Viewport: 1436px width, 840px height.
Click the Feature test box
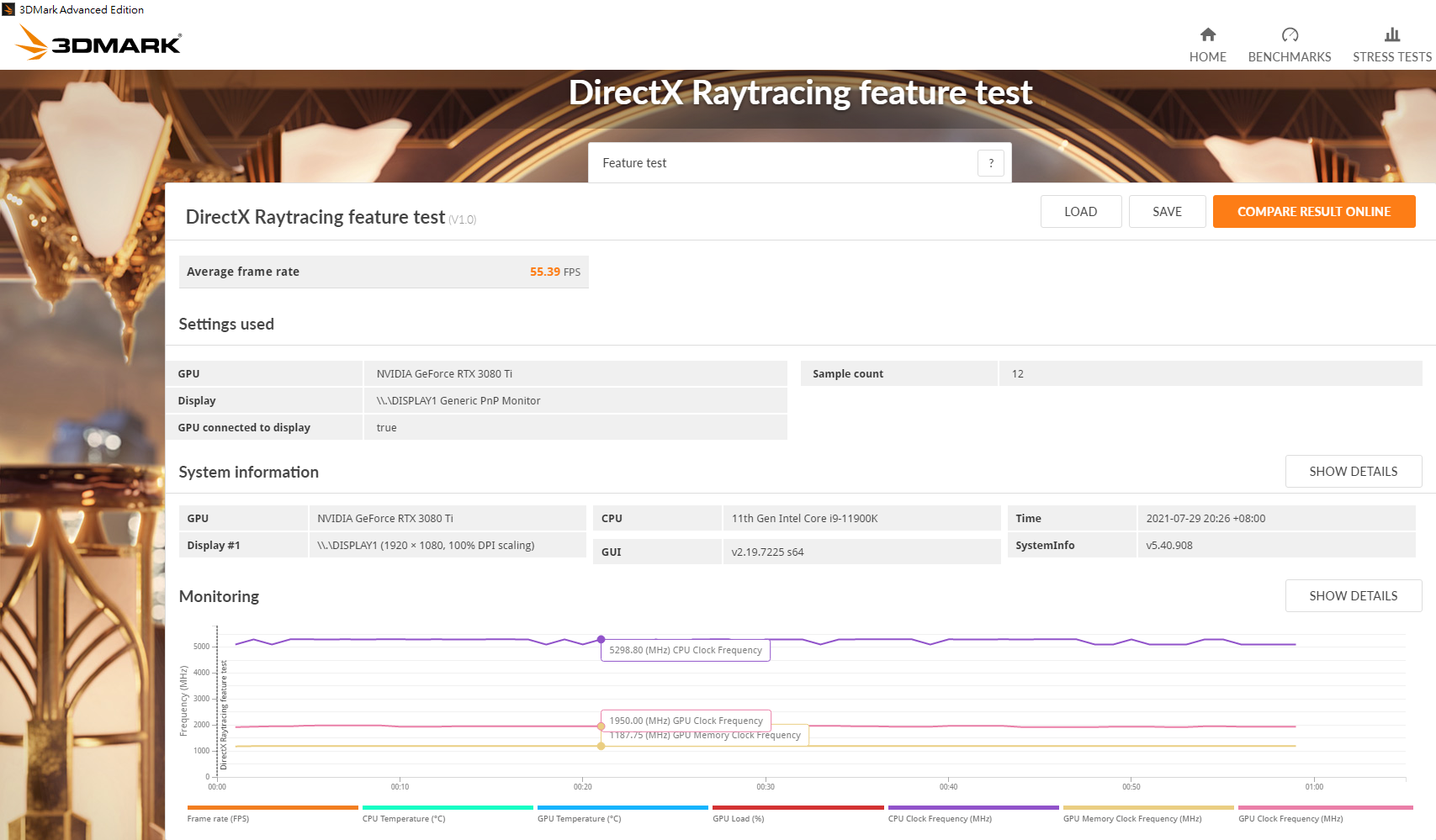(x=799, y=163)
